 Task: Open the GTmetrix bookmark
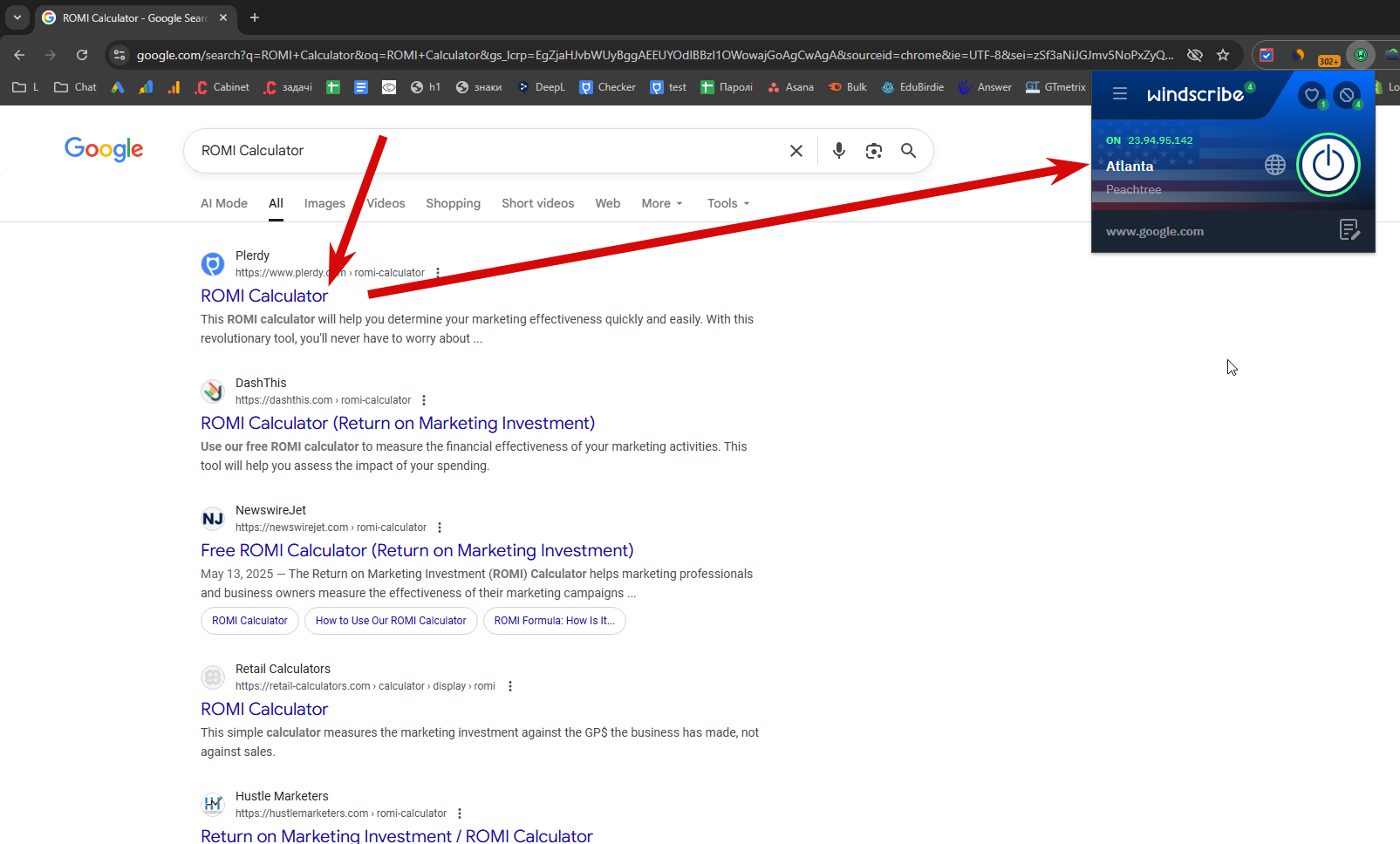coord(1055,87)
